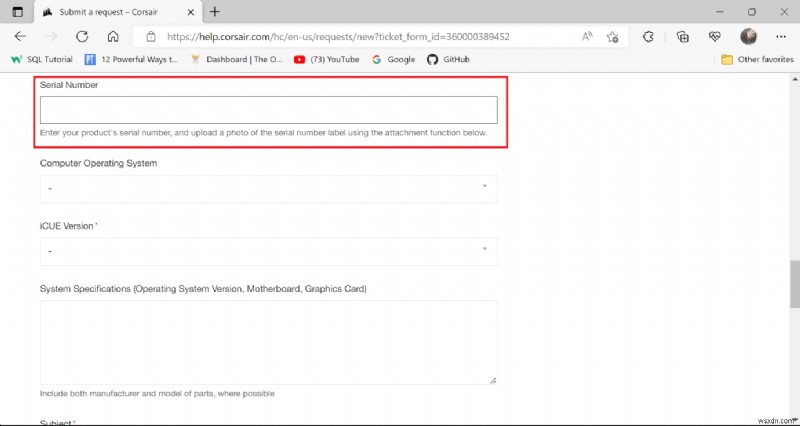Viewport: 800px width, 426px height.
Task: Close the Submit a request tab
Action: [190, 12]
